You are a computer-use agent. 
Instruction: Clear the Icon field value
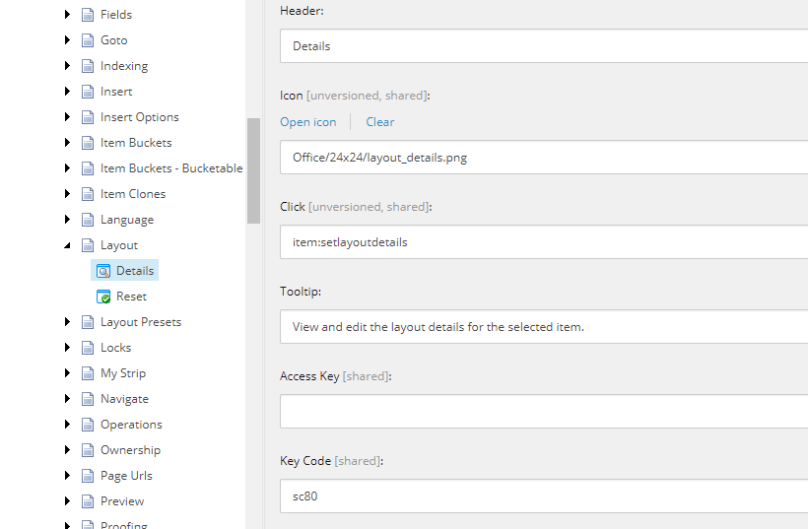click(x=380, y=122)
